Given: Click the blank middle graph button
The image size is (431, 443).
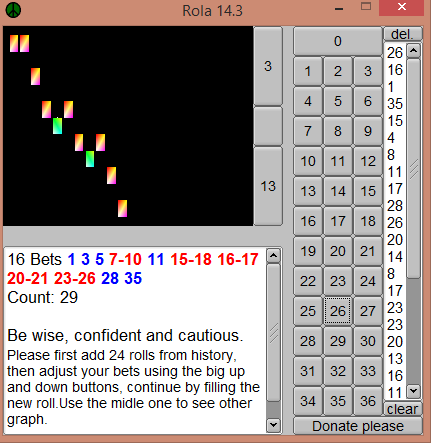Looking at the screenshot, I should [268, 126].
